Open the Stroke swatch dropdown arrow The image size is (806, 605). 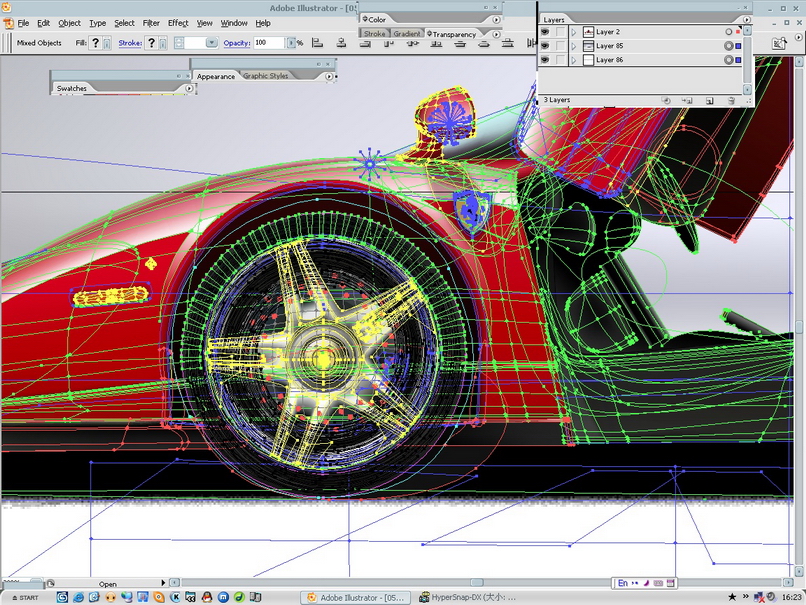[x=162, y=43]
